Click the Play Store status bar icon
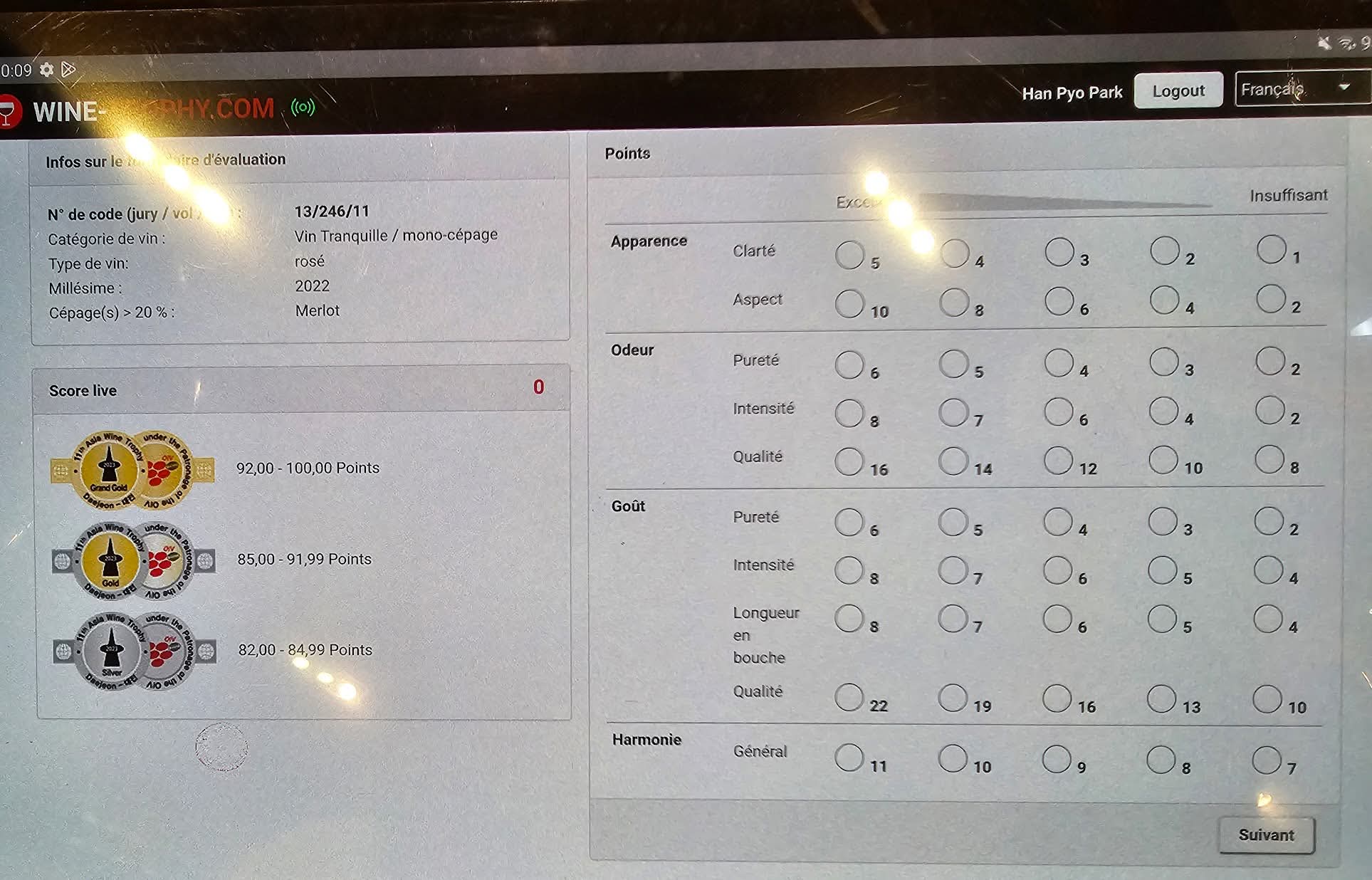 point(68,69)
